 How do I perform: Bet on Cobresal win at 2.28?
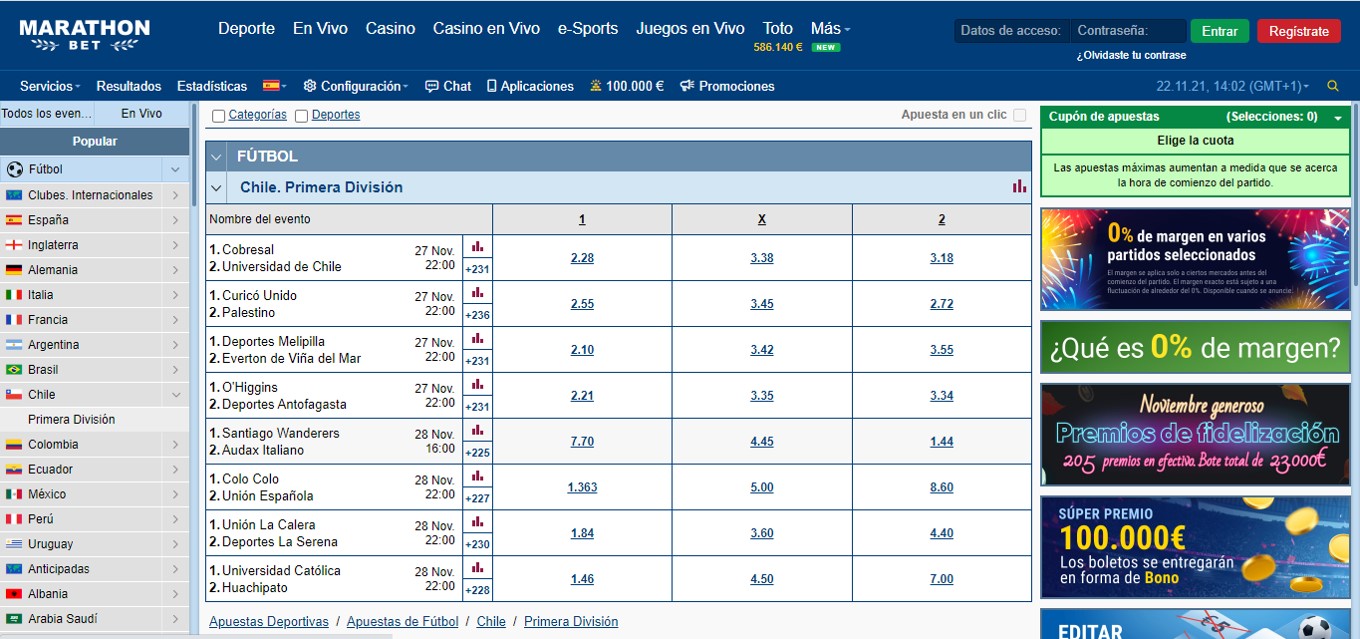(582, 258)
